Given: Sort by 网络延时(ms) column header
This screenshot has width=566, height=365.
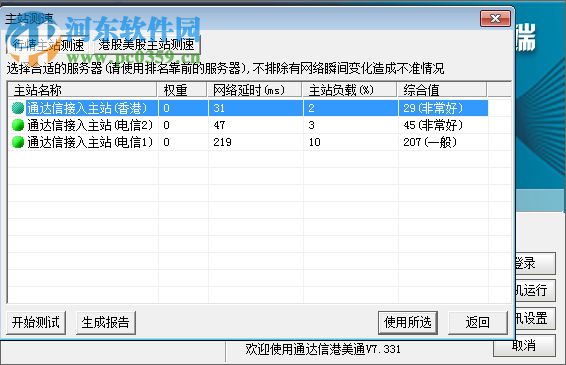Looking at the screenshot, I should coord(254,90).
